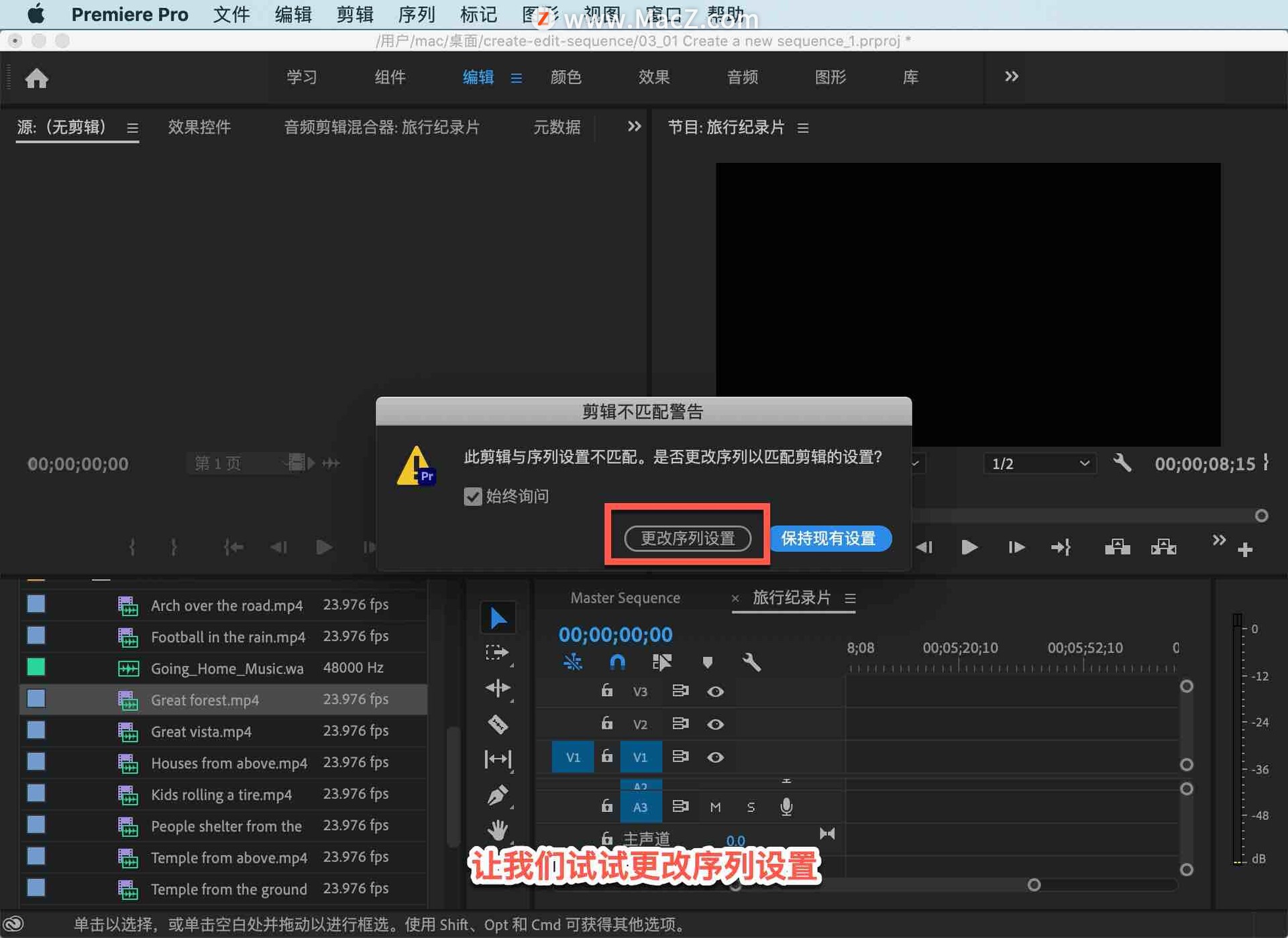Select the Ripple Edit tool
1288x938 pixels.
(498, 688)
